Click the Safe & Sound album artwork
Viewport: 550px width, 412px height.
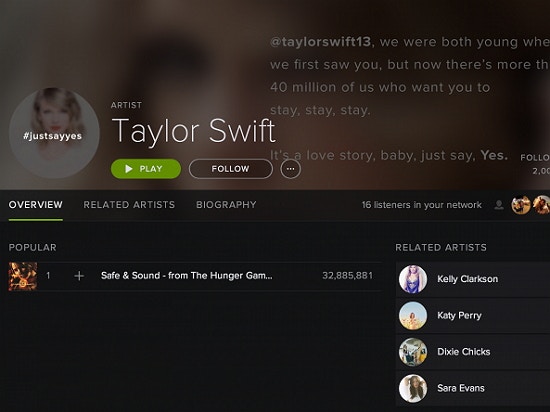point(23,276)
